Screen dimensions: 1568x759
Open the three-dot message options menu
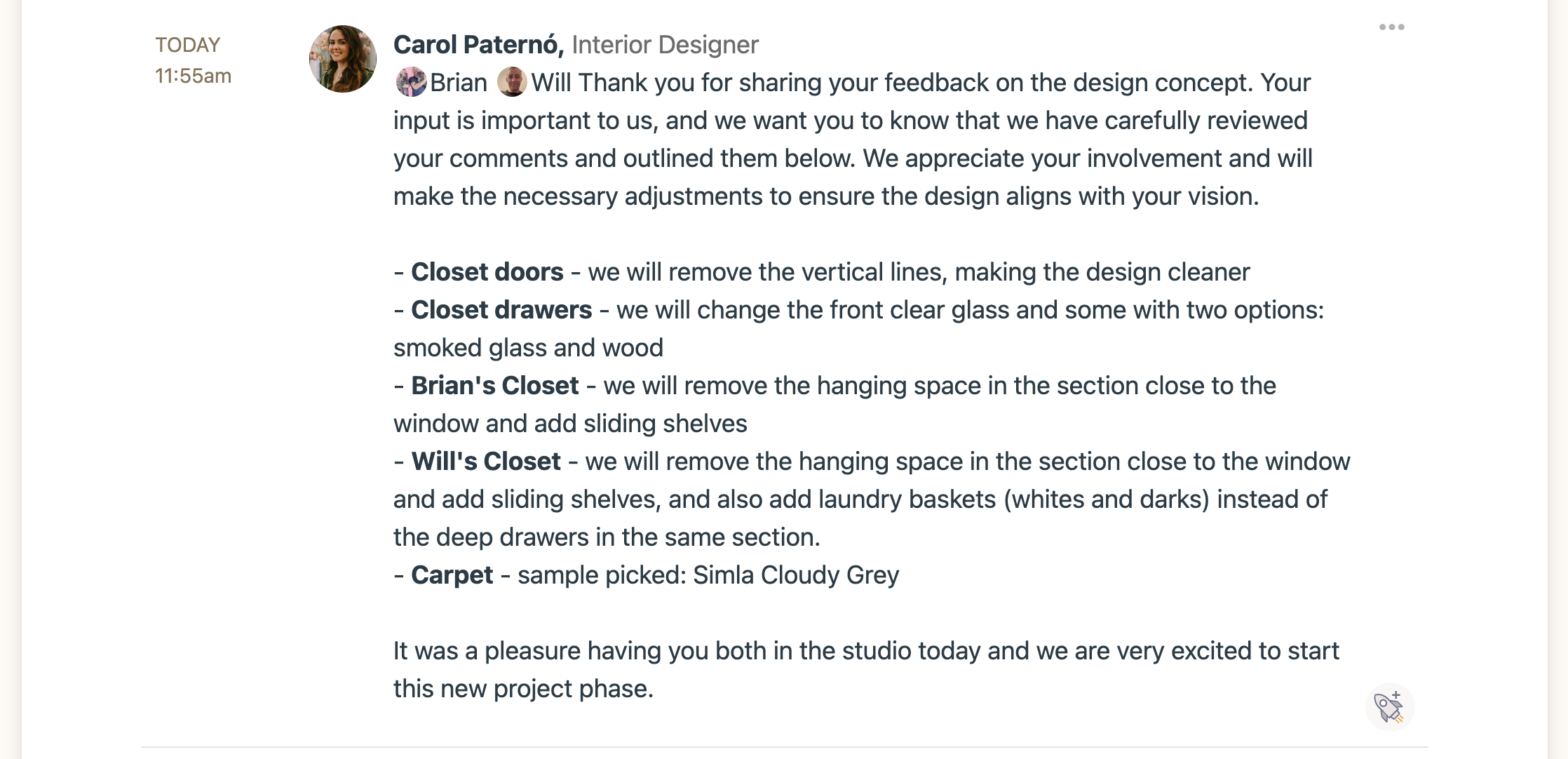(x=1391, y=27)
